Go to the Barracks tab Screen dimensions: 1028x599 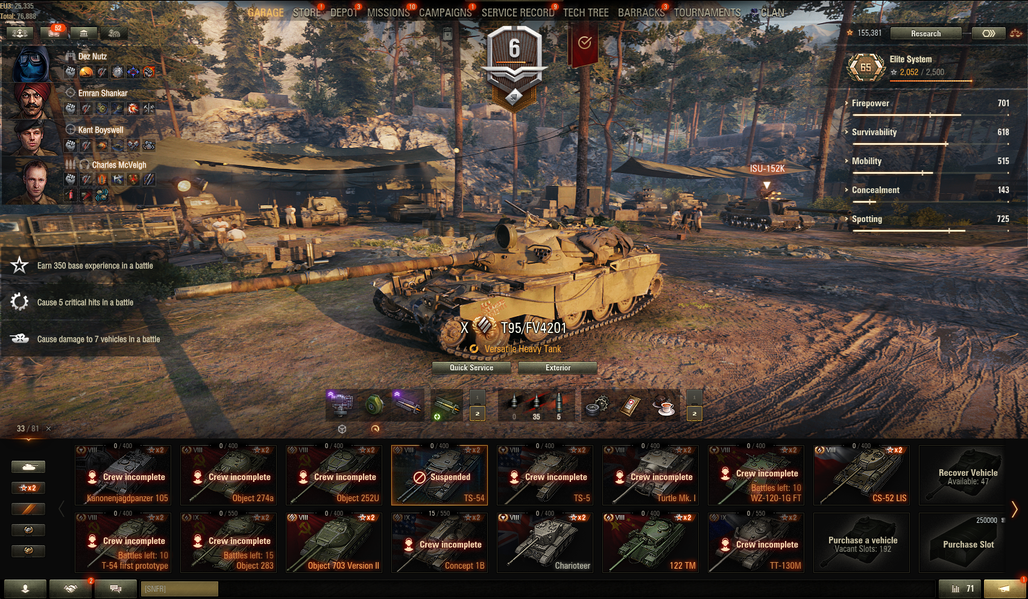pyautogui.click(x=641, y=12)
